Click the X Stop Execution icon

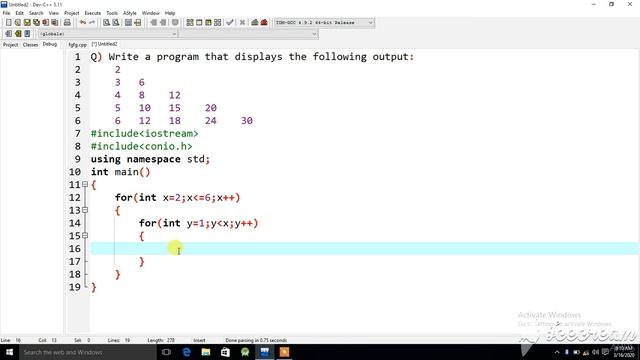click(242, 22)
